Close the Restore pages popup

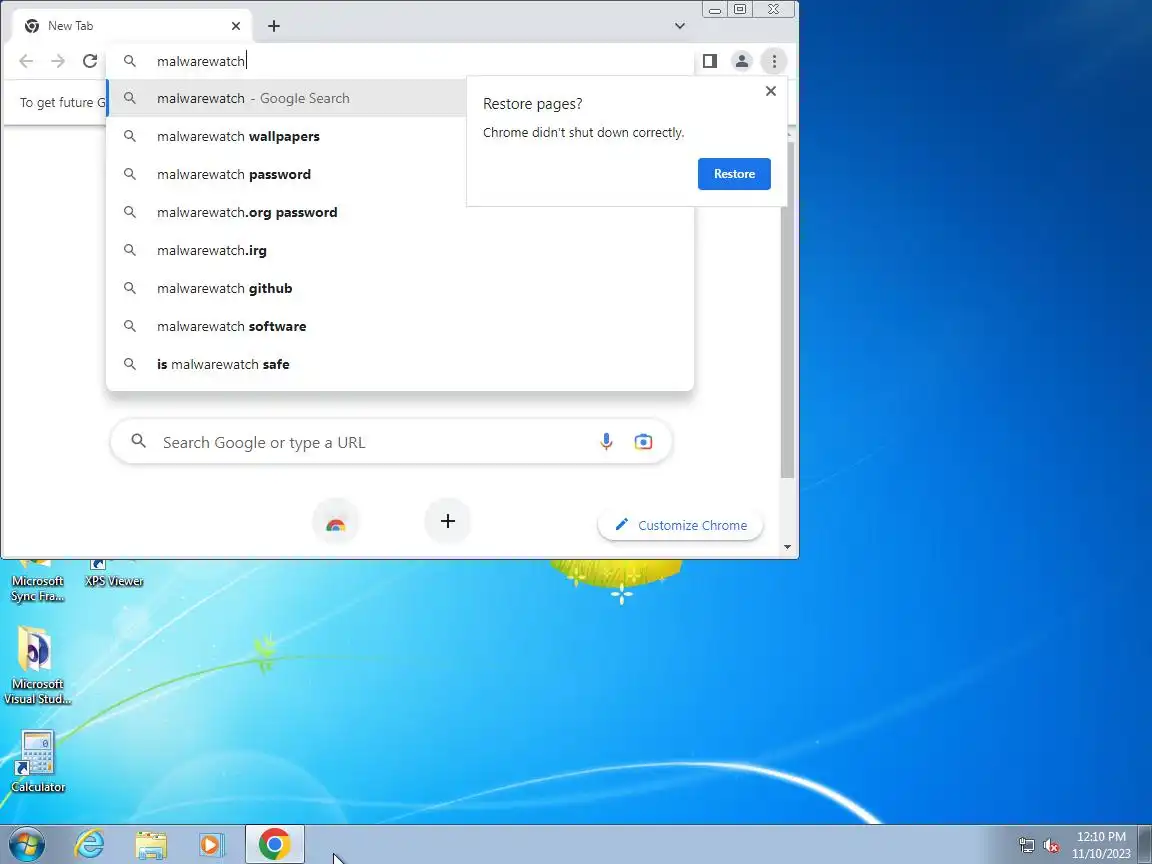point(771,91)
